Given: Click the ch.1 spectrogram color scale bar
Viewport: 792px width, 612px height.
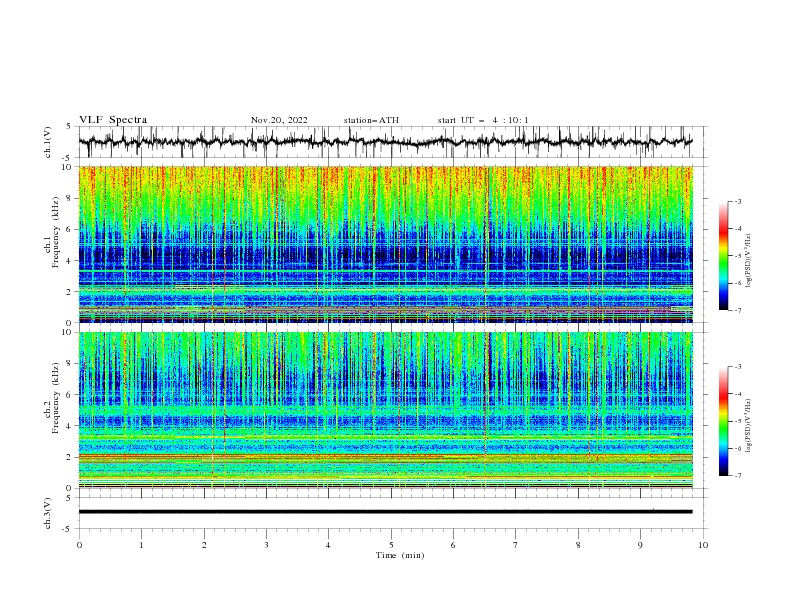Looking at the screenshot, I should point(724,256).
